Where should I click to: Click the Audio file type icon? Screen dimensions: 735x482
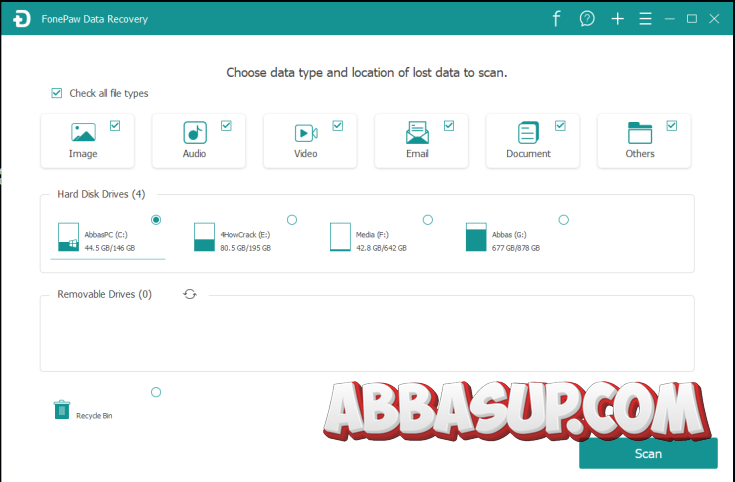click(195, 132)
